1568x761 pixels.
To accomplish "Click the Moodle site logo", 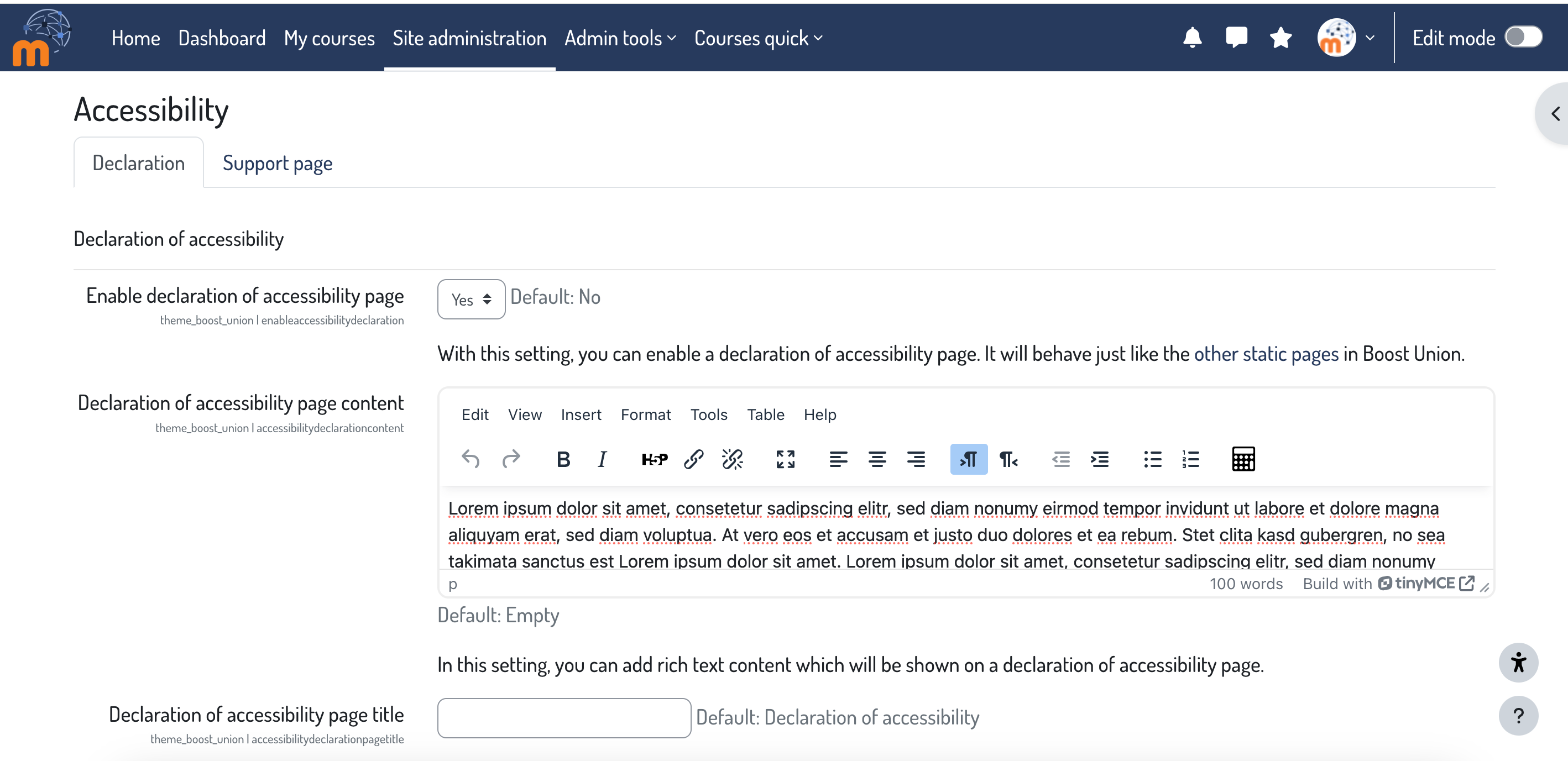I will pos(41,38).
